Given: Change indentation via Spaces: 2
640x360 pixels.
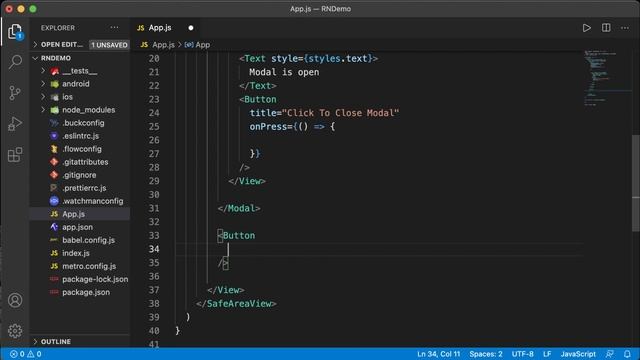Looking at the screenshot, I should click(x=486, y=354).
